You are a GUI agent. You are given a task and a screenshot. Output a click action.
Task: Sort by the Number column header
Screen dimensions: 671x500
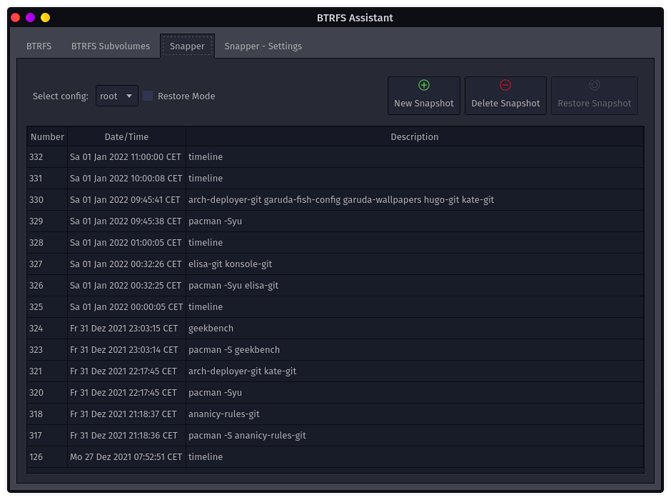[x=47, y=137]
